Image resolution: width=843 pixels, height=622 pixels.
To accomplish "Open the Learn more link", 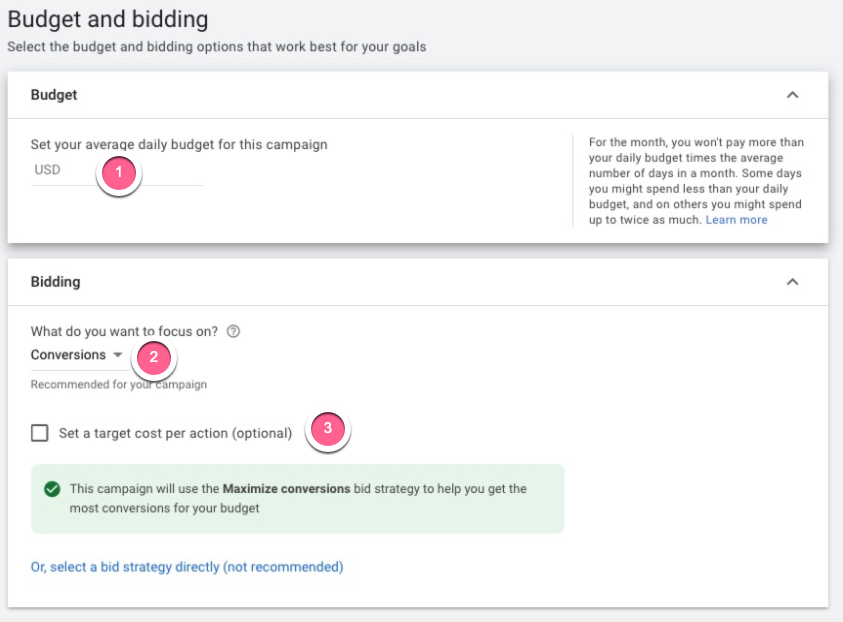I will click(x=736, y=220).
